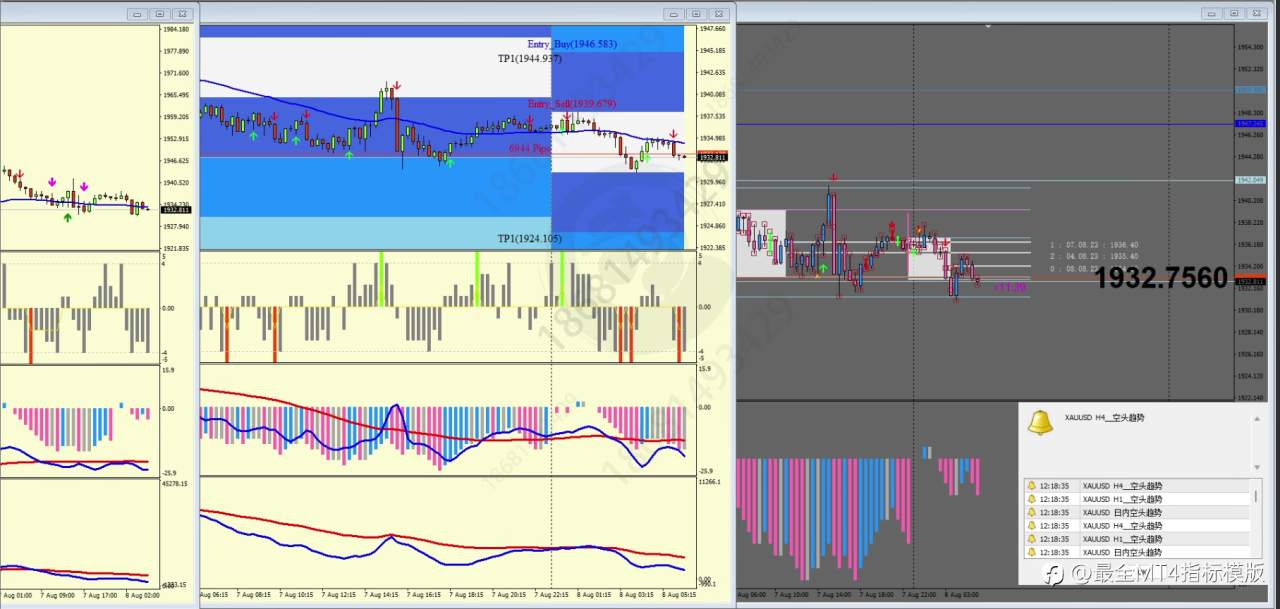Restore the left chart window
This screenshot has height=609, width=1280.
point(160,14)
